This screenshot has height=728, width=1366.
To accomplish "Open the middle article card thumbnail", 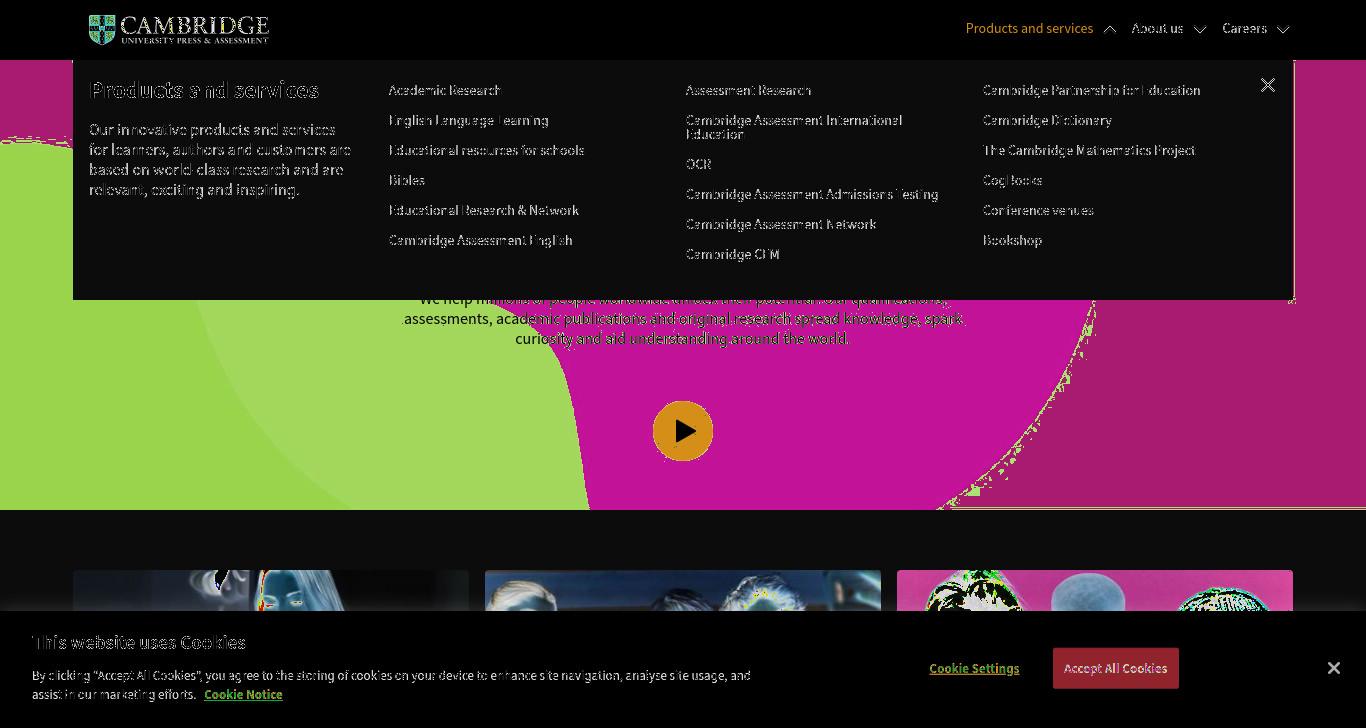I will 683,591.
